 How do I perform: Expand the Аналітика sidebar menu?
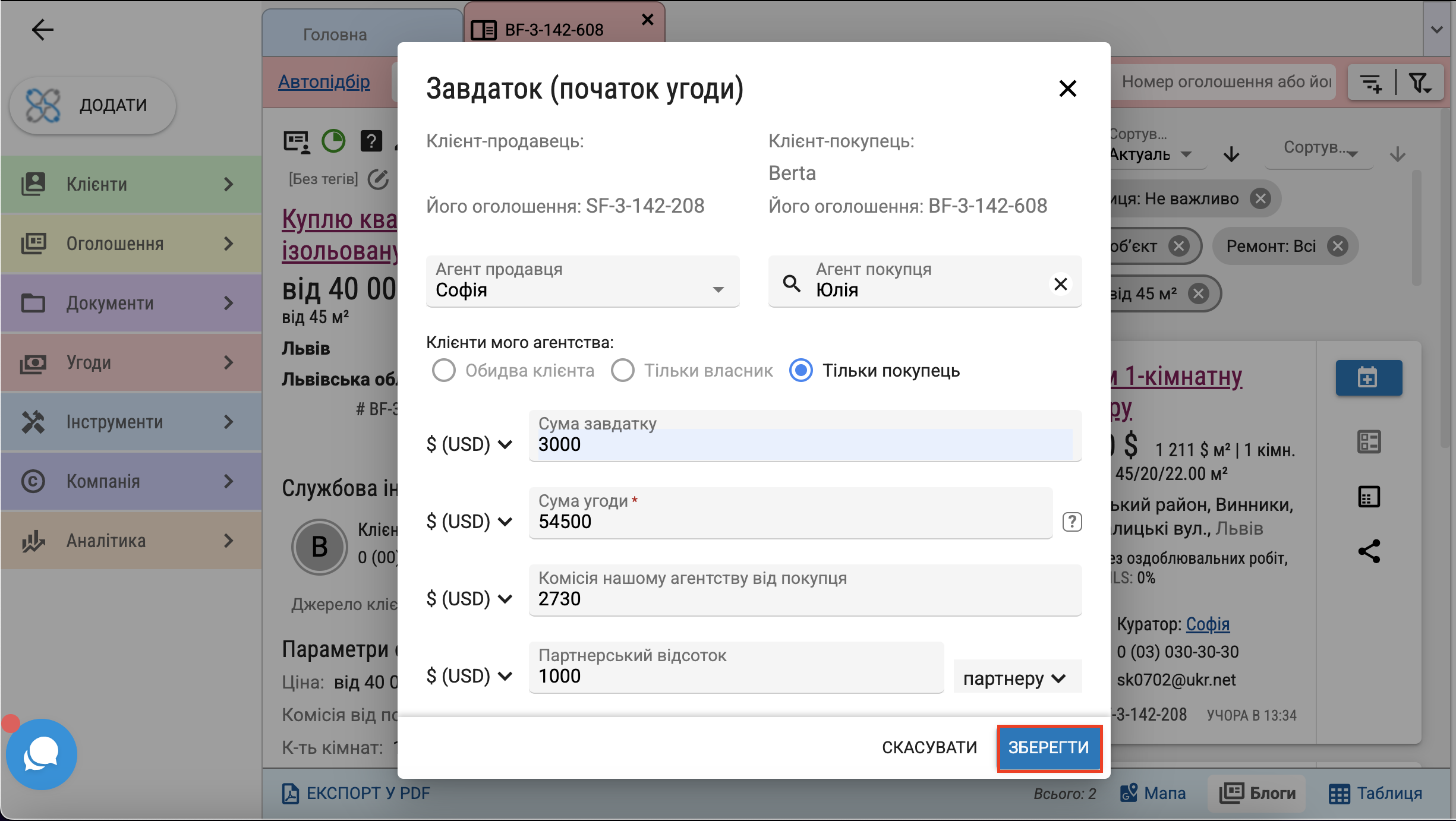coord(131,541)
